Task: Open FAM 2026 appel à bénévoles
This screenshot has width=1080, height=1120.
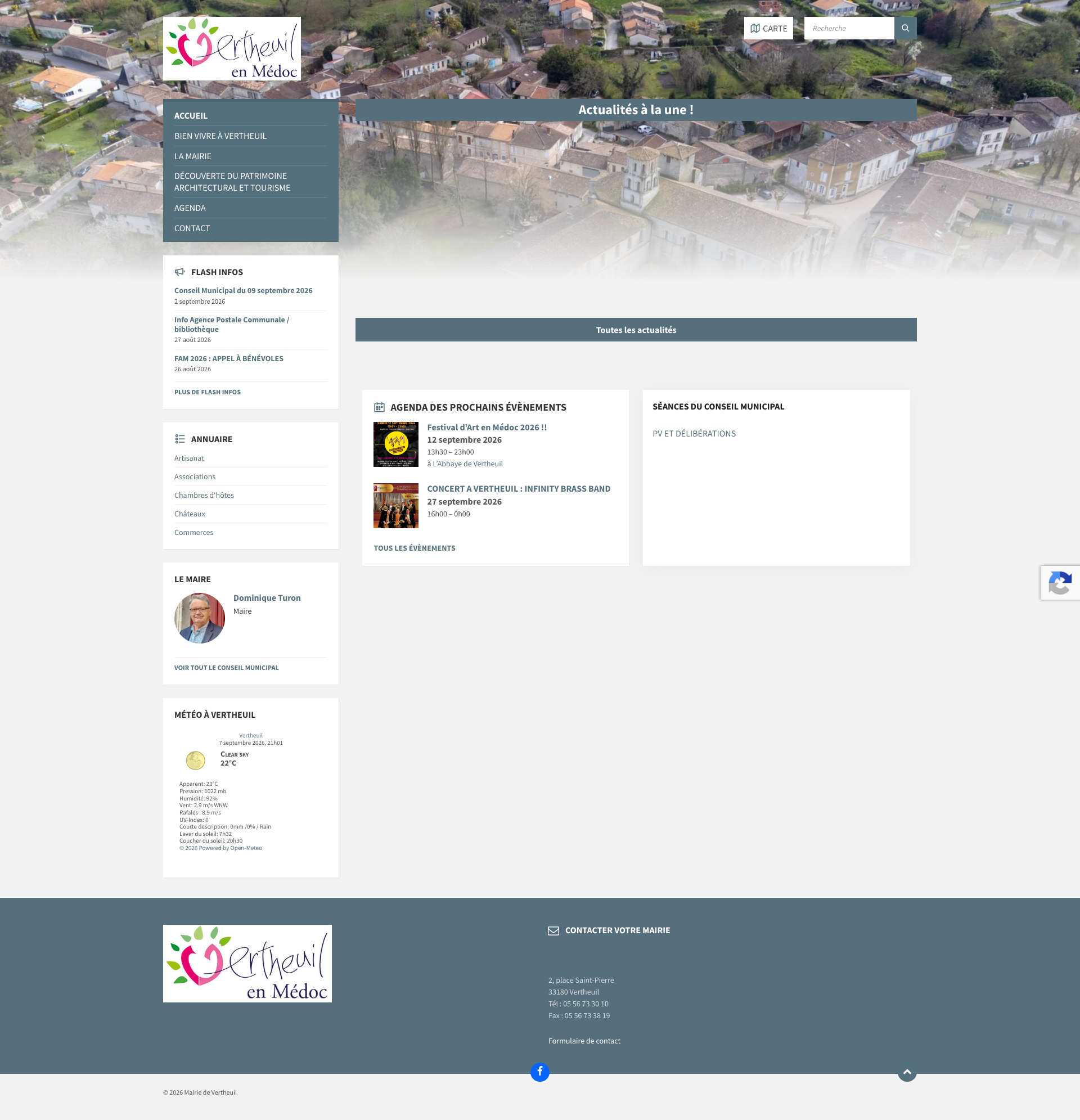Action: (228, 358)
